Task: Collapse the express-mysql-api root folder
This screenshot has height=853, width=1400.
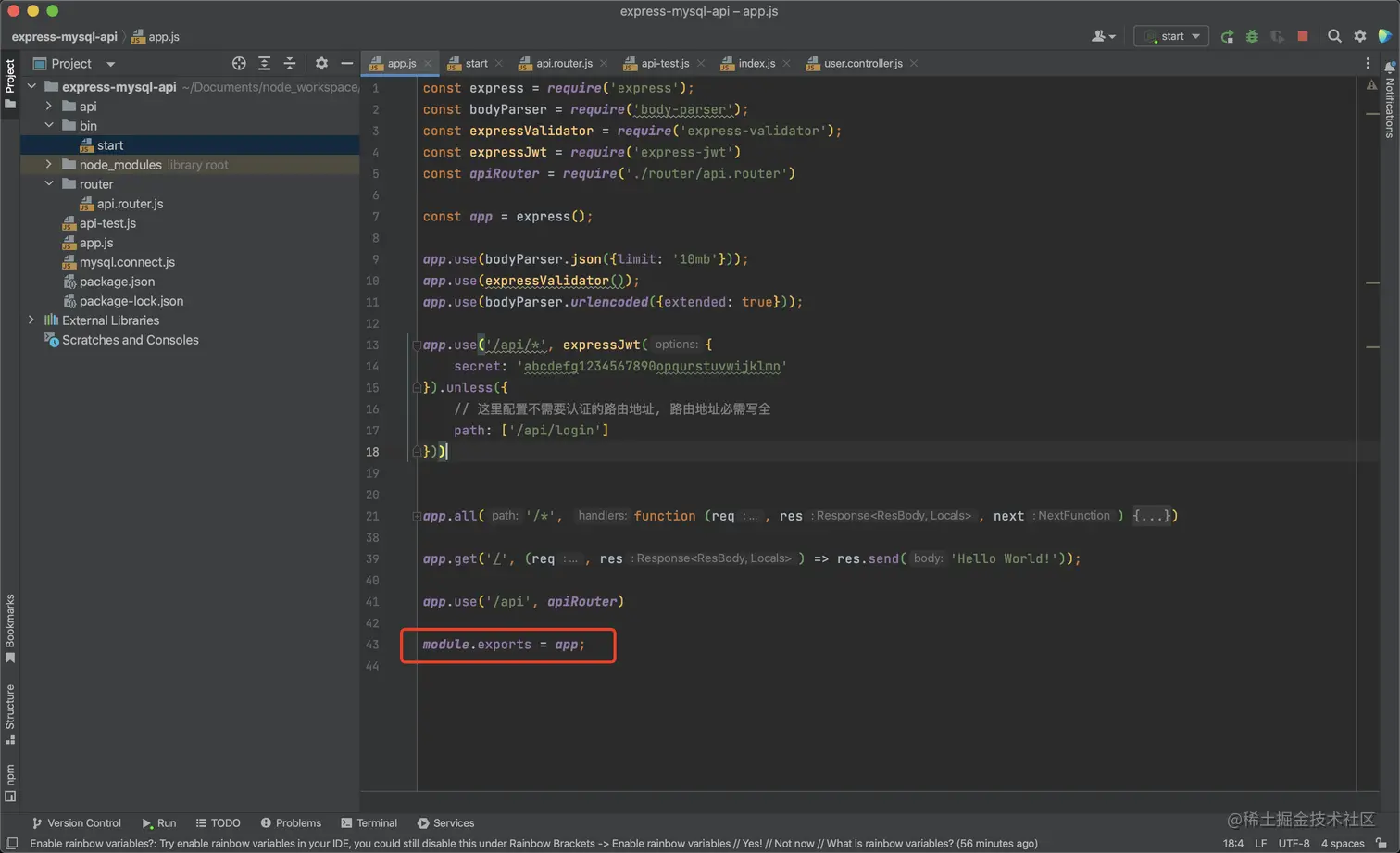Action: 32,86
